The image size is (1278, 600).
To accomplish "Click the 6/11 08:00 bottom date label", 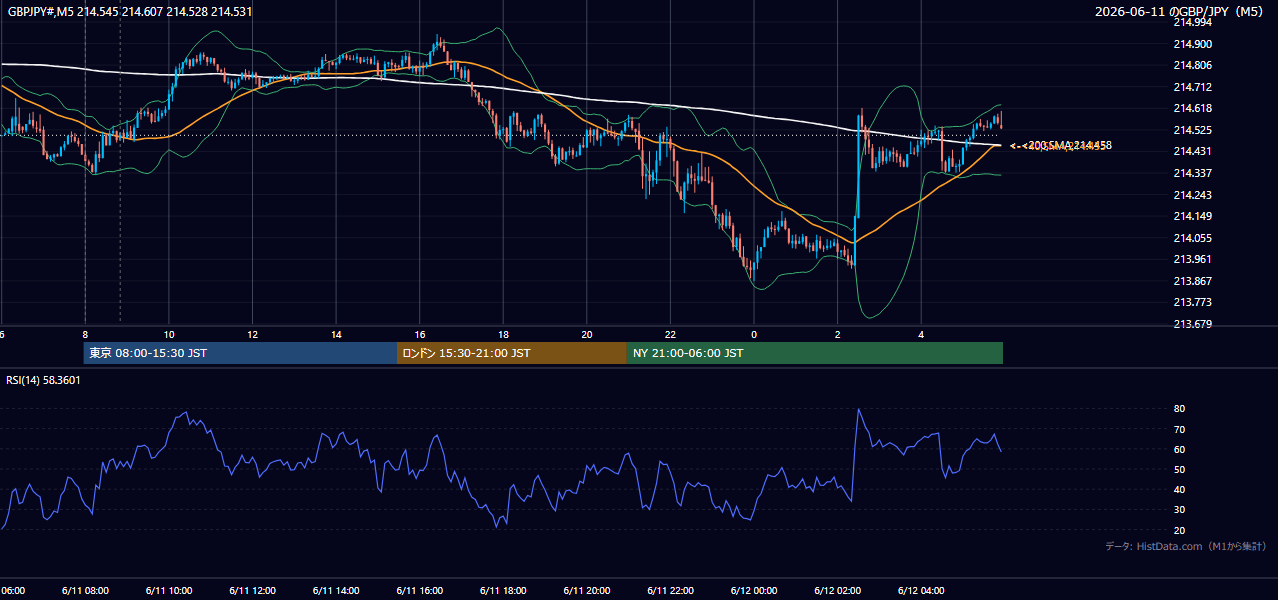I will (85, 591).
